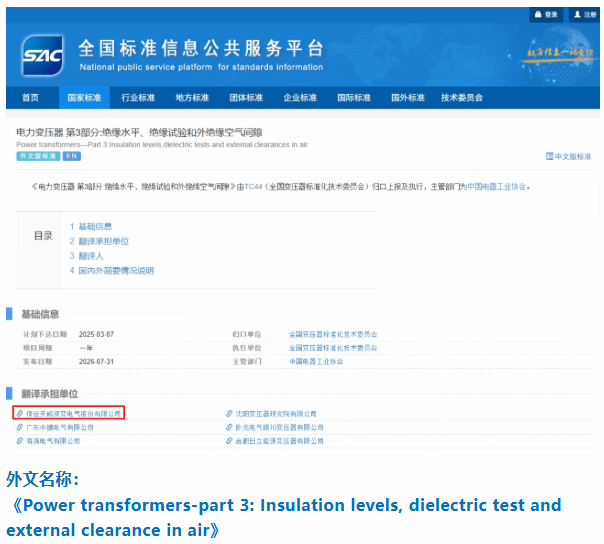Click the lock icon for 登录

point(538,14)
